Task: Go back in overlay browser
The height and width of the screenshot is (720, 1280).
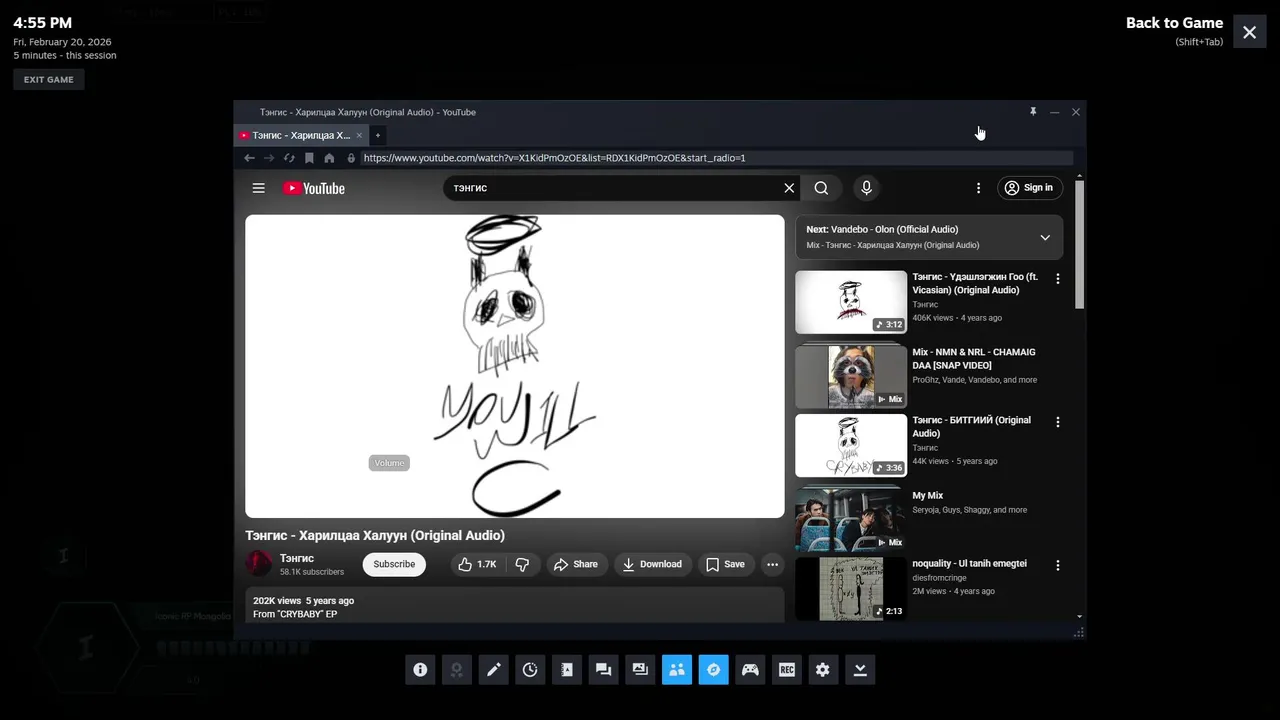Action: [x=249, y=158]
